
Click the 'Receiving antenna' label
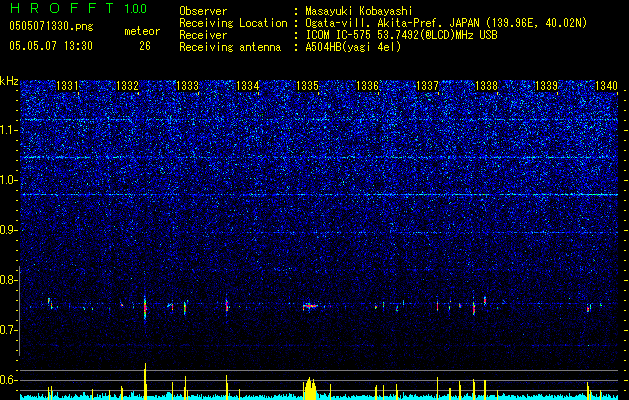coord(230,47)
